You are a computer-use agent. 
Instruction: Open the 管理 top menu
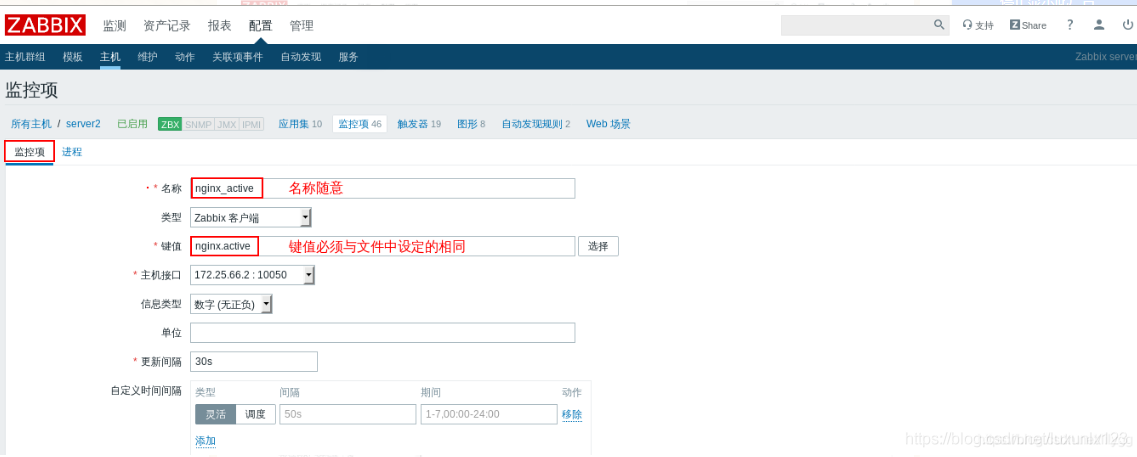(302, 25)
